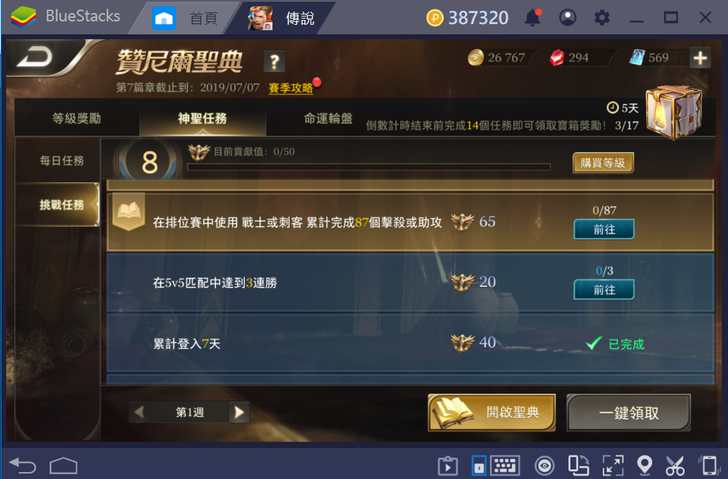Select 每日任務 in side menu

tap(61, 161)
